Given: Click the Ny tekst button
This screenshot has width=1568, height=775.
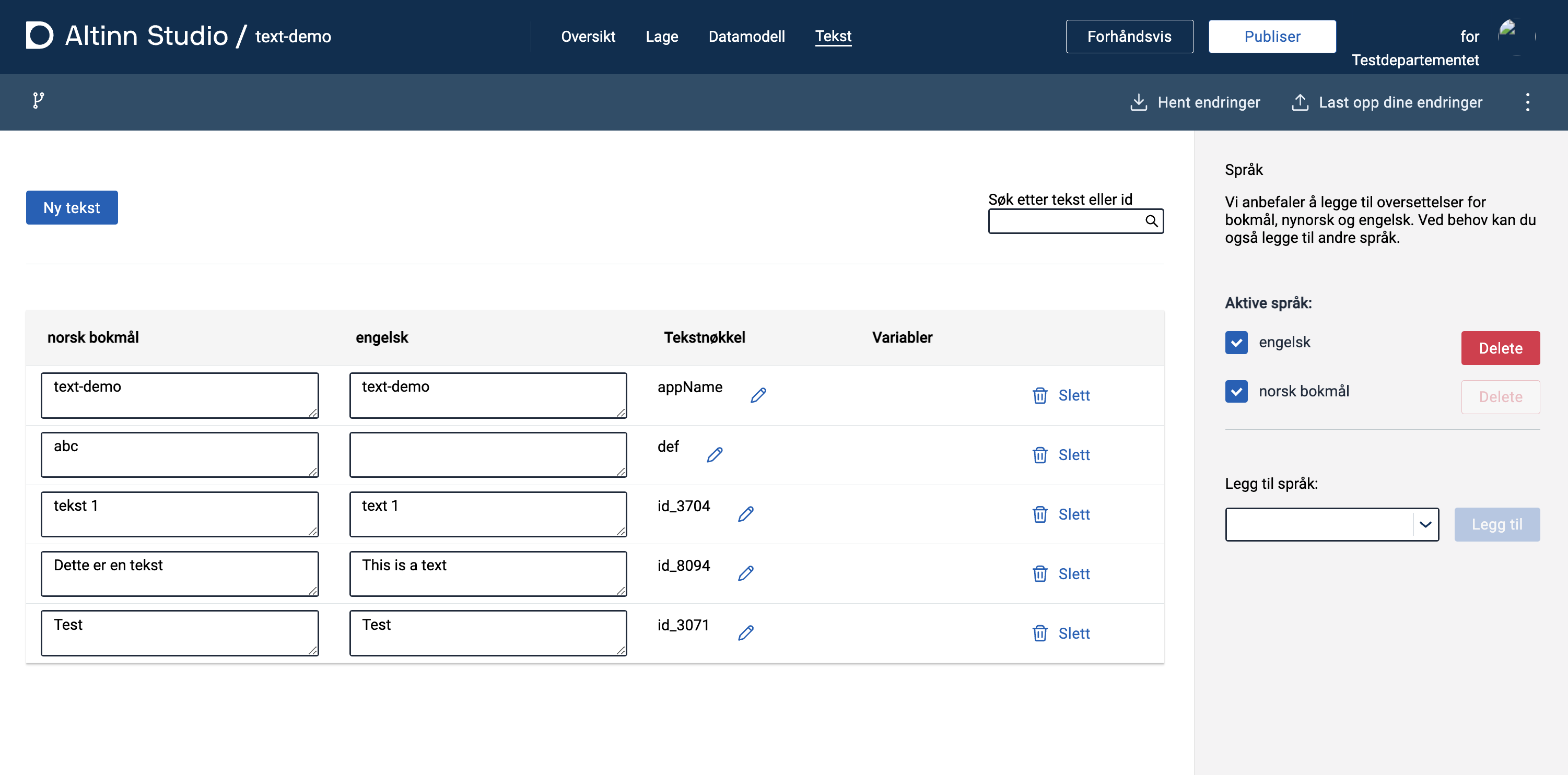Looking at the screenshot, I should click(x=72, y=208).
